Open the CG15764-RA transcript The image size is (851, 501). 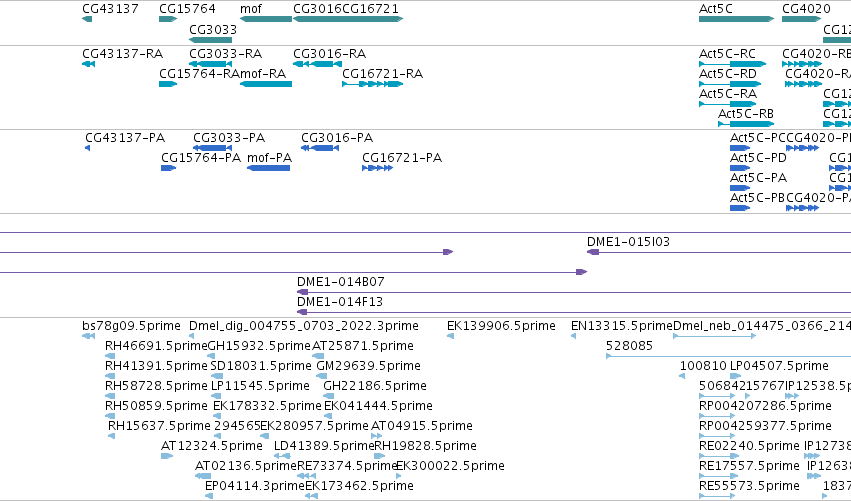point(168,85)
